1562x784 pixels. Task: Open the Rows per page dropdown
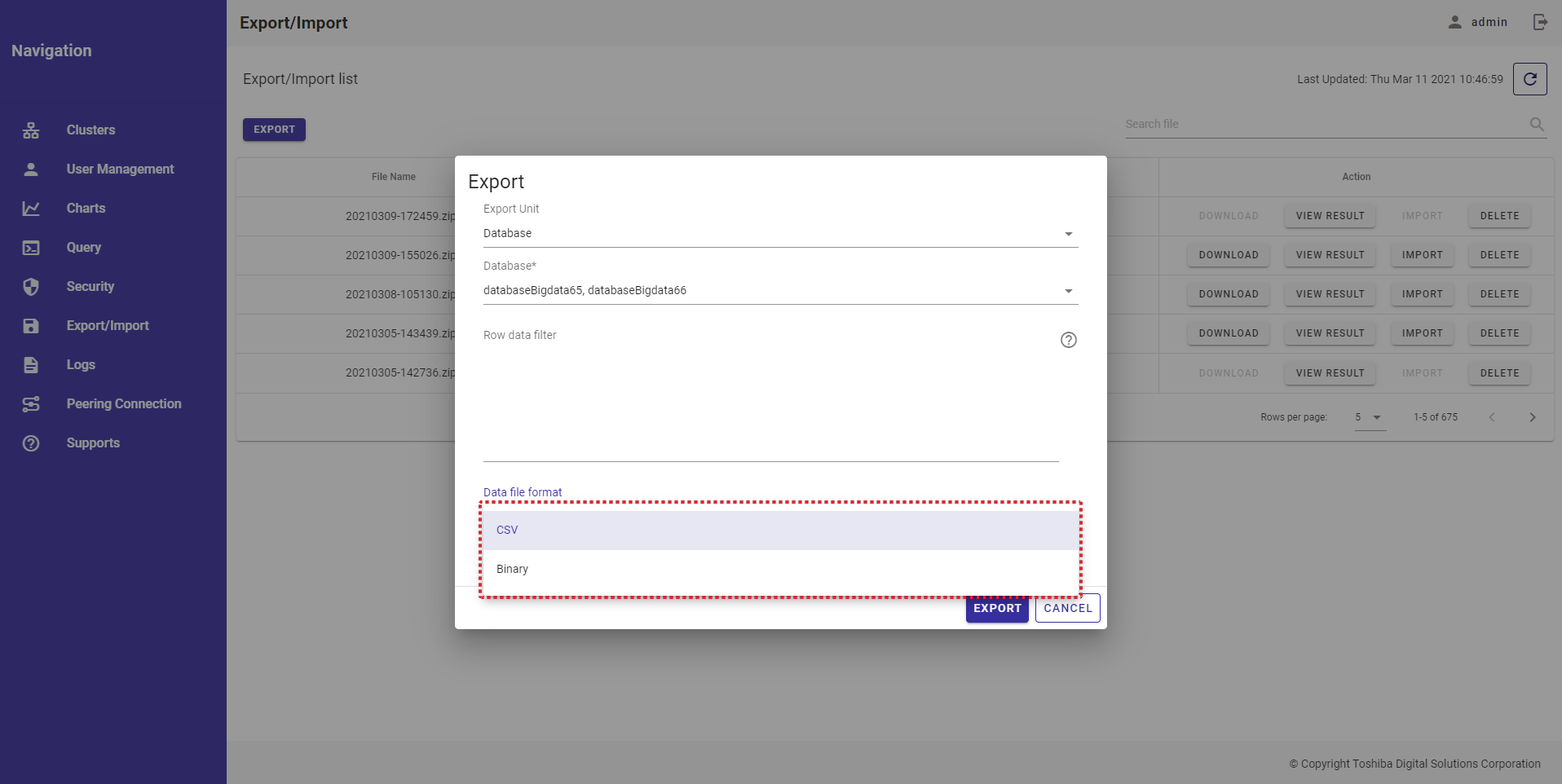point(1370,417)
